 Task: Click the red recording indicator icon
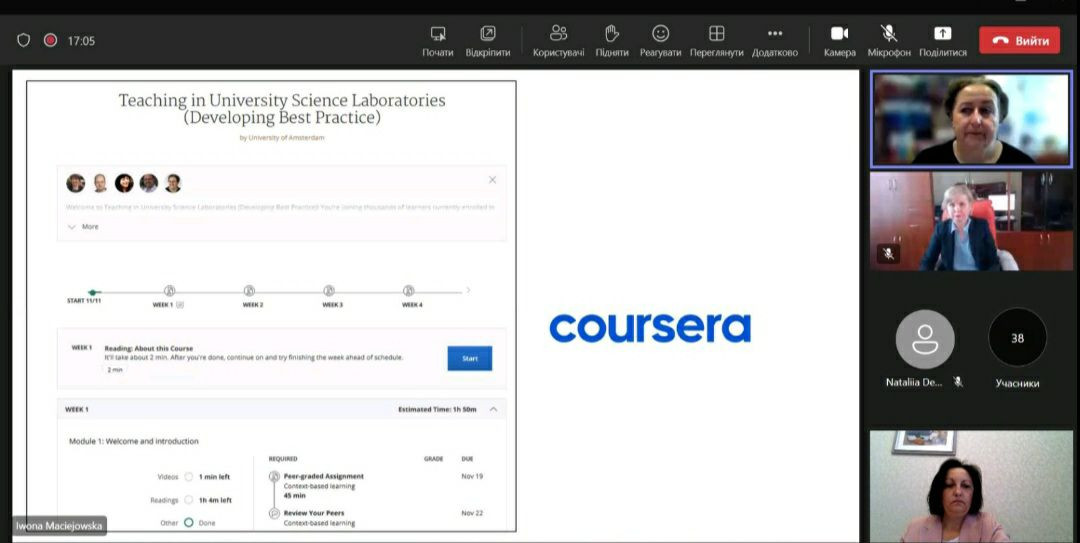click(50, 40)
